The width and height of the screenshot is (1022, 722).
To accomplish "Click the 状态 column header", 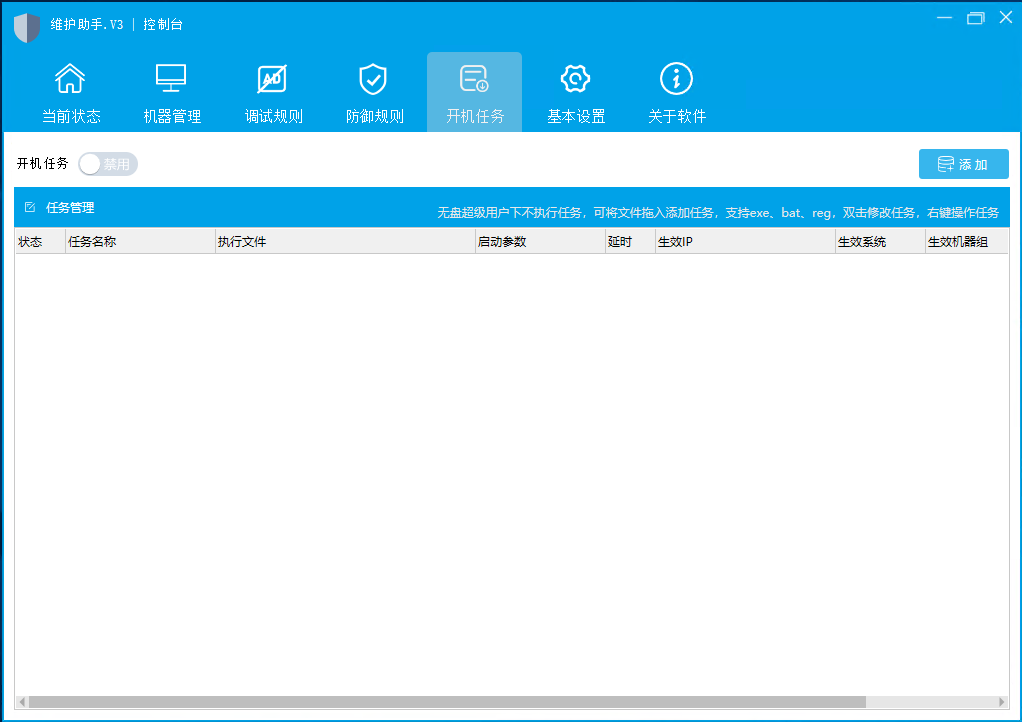I will [40, 242].
